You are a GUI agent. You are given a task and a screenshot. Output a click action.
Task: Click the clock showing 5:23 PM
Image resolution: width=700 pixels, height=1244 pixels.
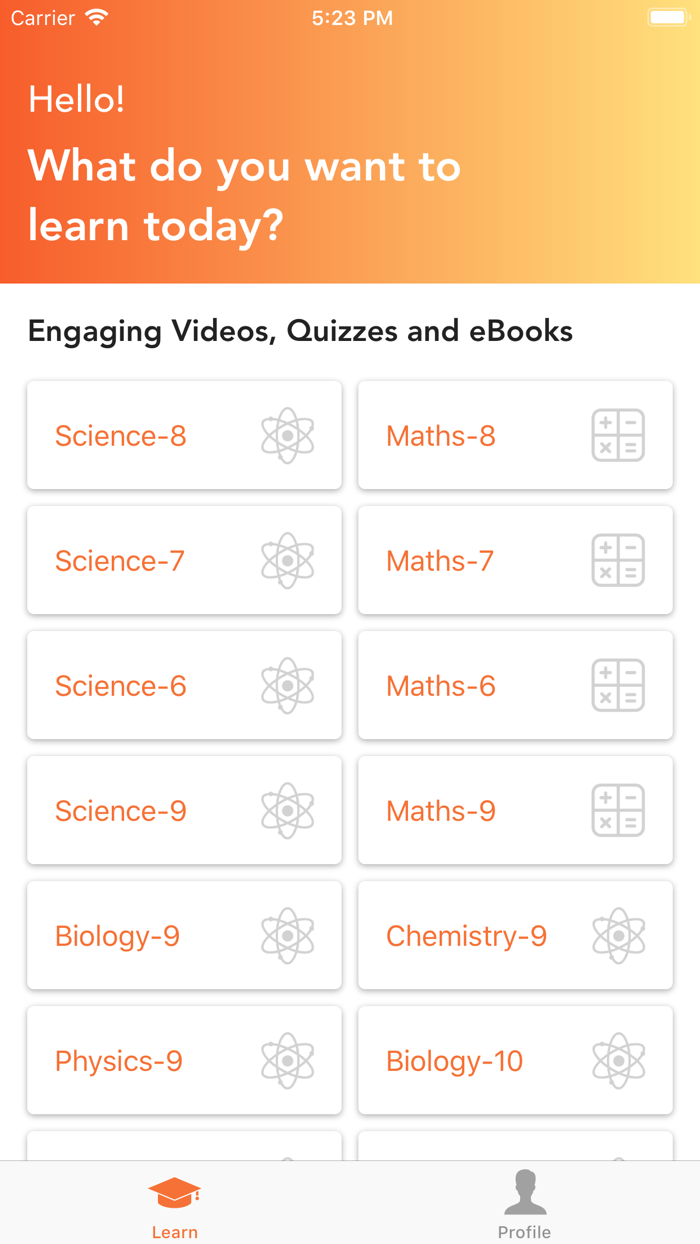coord(352,17)
